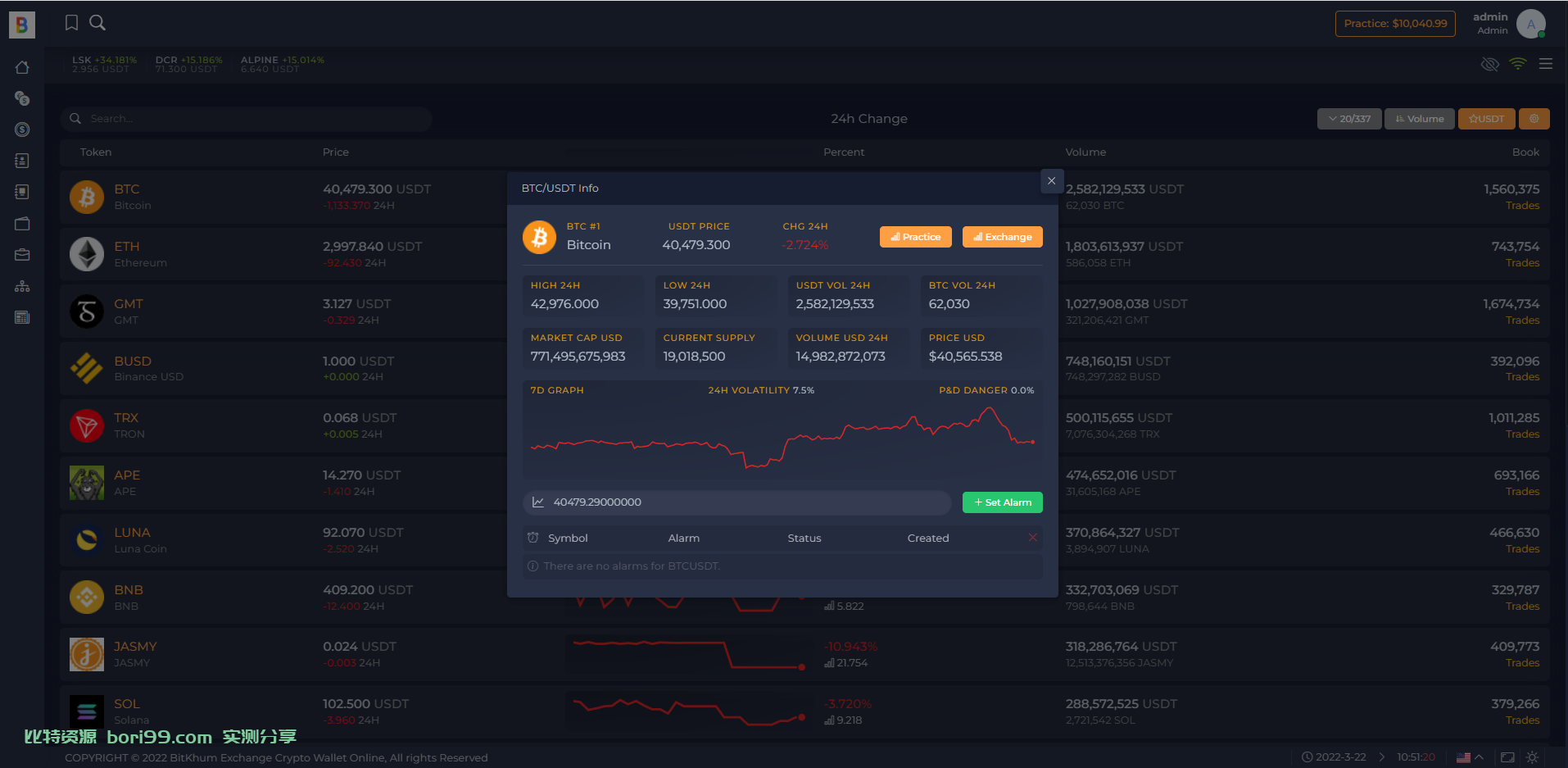Expand the US flag language selector

tap(1471, 757)
